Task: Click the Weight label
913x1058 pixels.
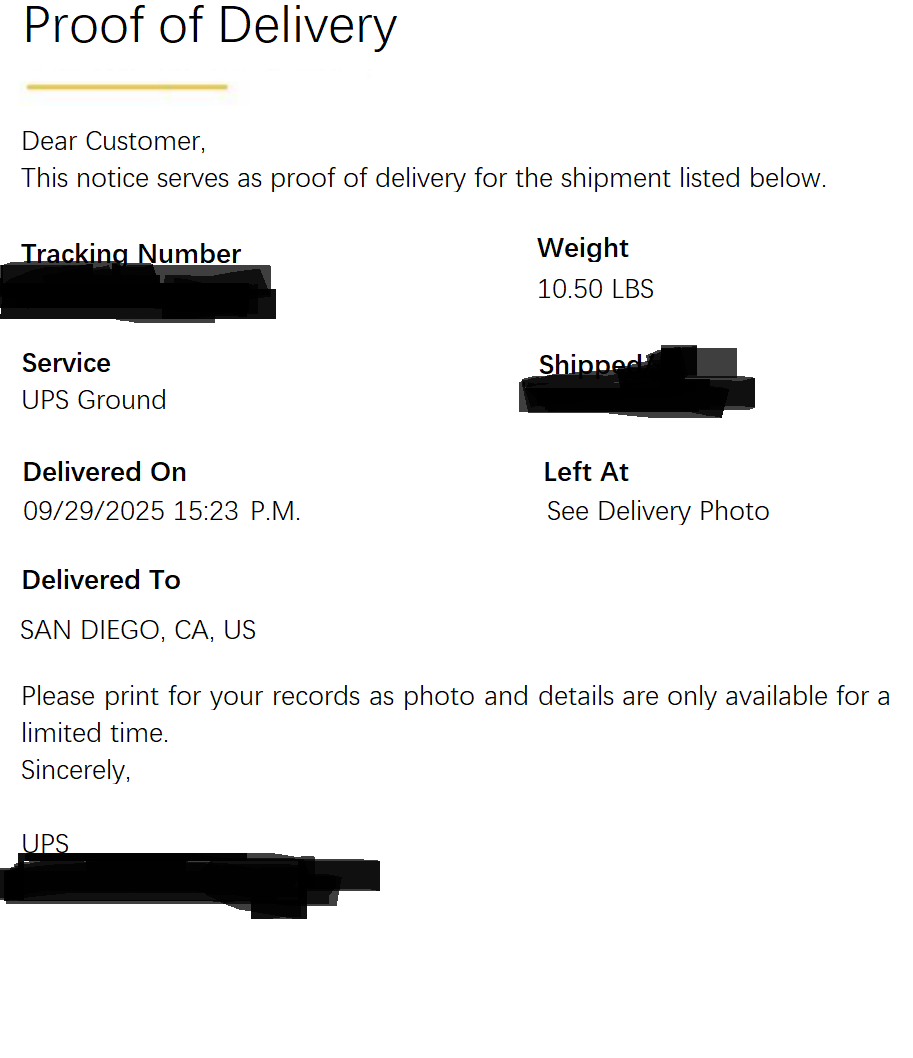Action: pos(583,248)
